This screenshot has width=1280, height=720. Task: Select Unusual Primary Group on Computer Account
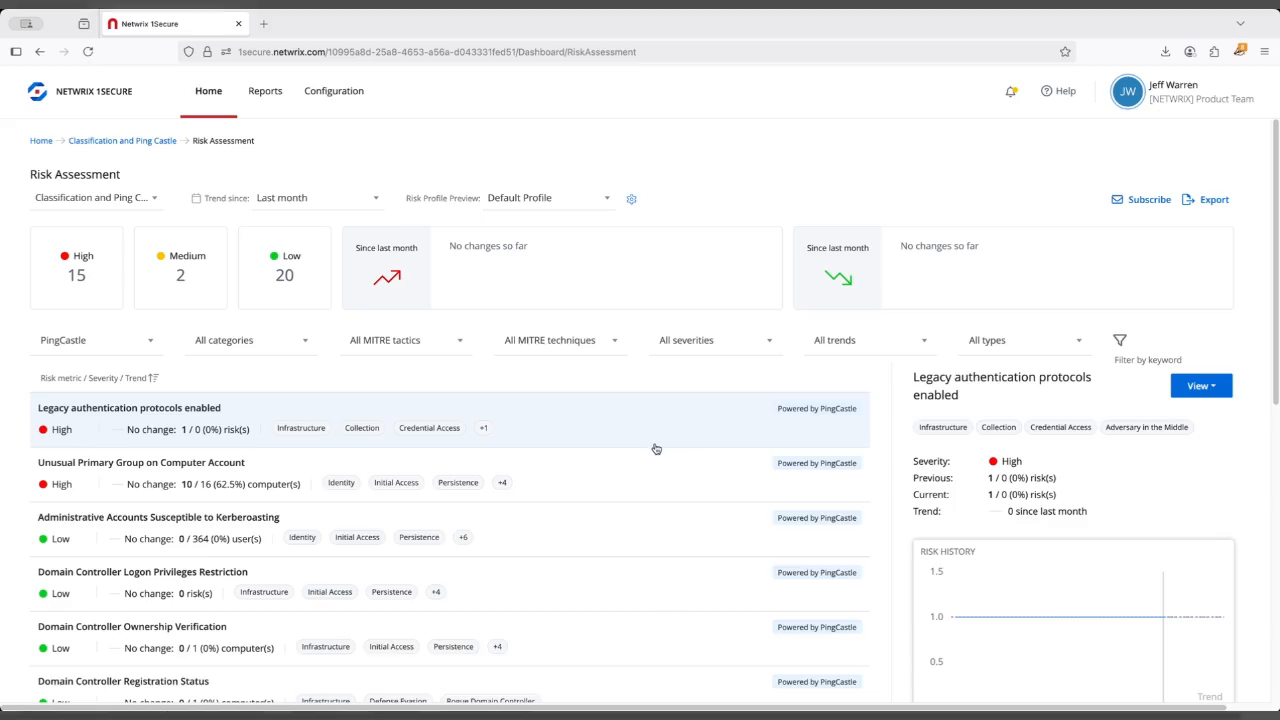[450, 474]
